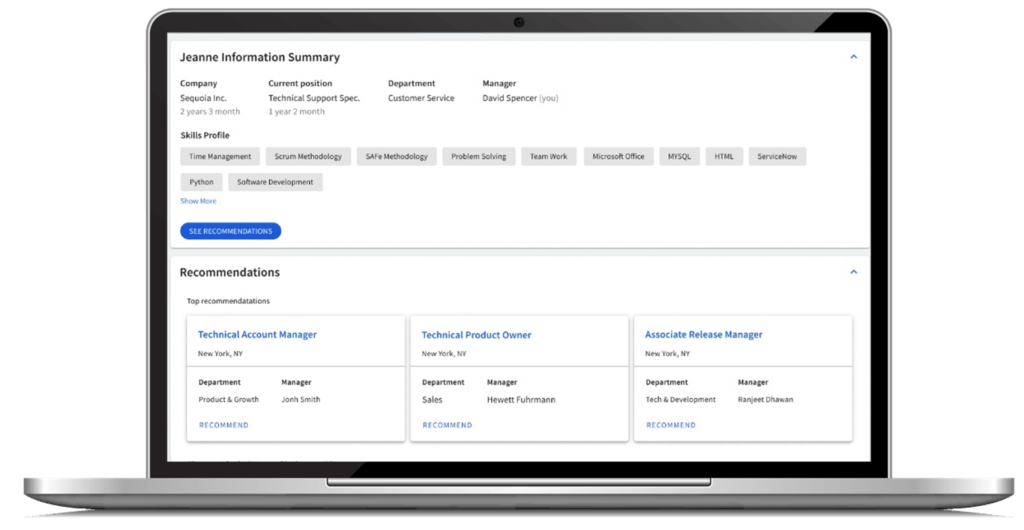The width and height of the screenshot is (1024, 530).
Task: Click the SEE RECOMMENDATIONS button
Action: (231, 231)
